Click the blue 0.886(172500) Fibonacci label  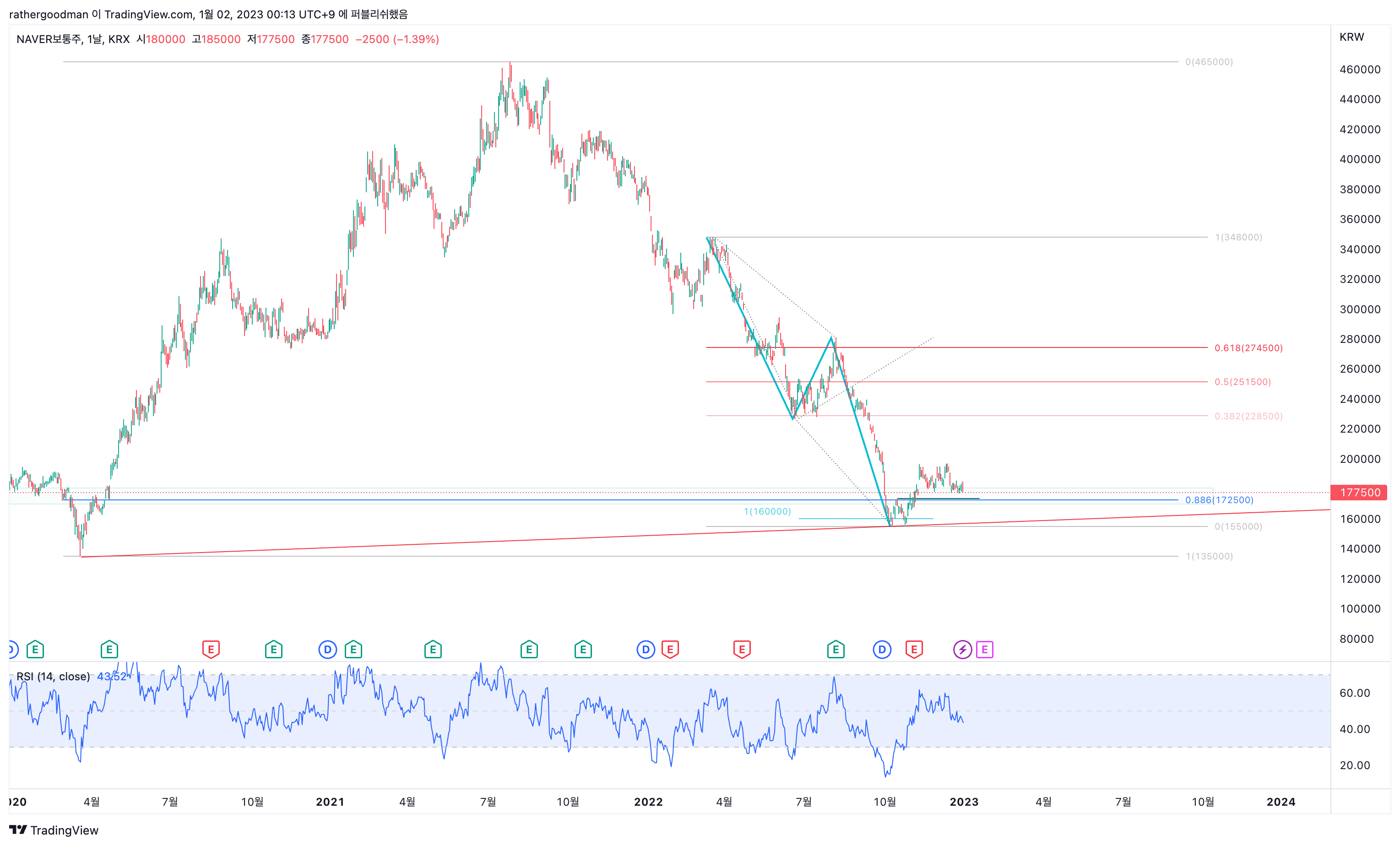coord(1219,500)
